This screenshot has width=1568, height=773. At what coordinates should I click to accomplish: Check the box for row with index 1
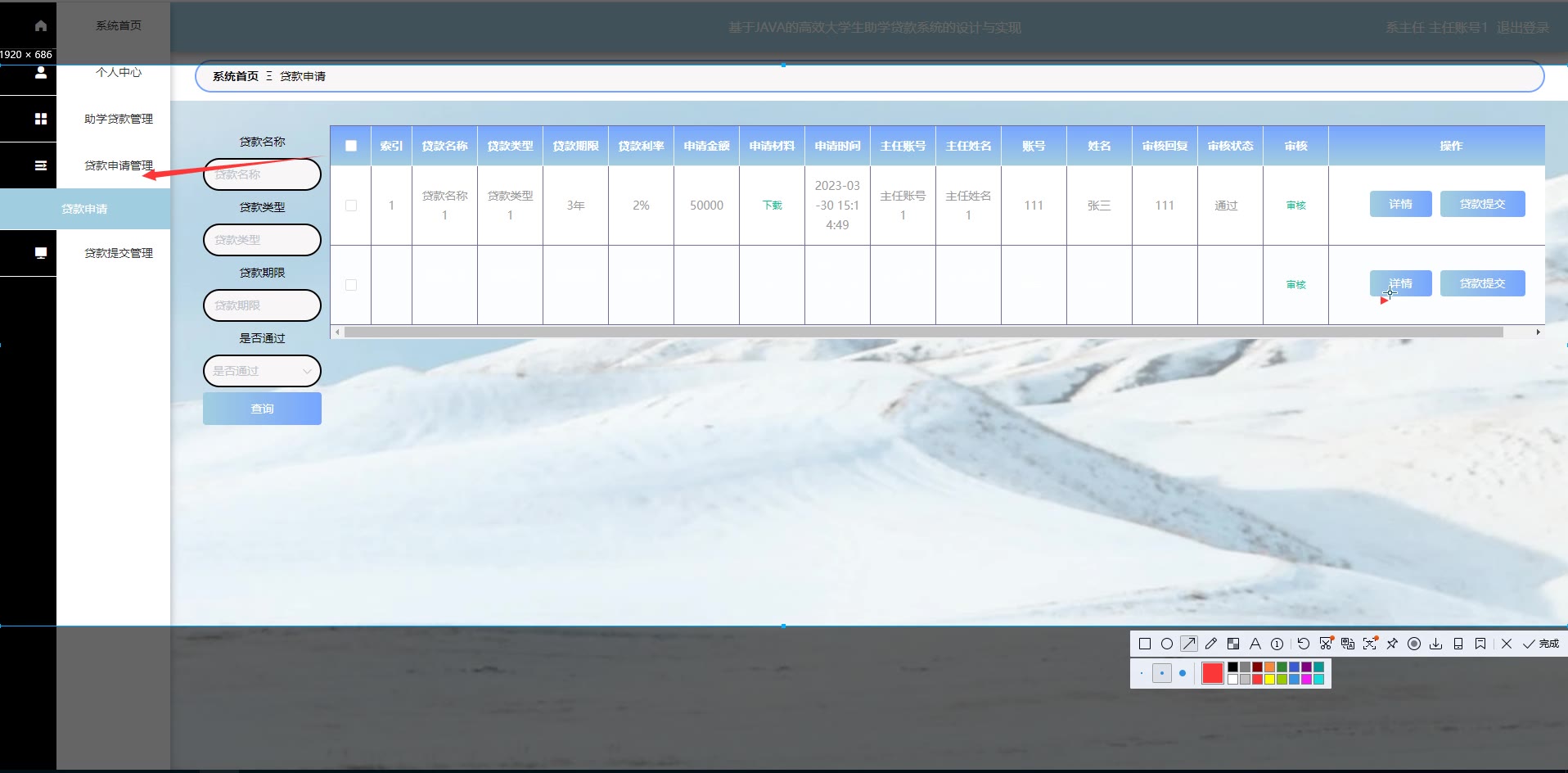tap(351, 206)
